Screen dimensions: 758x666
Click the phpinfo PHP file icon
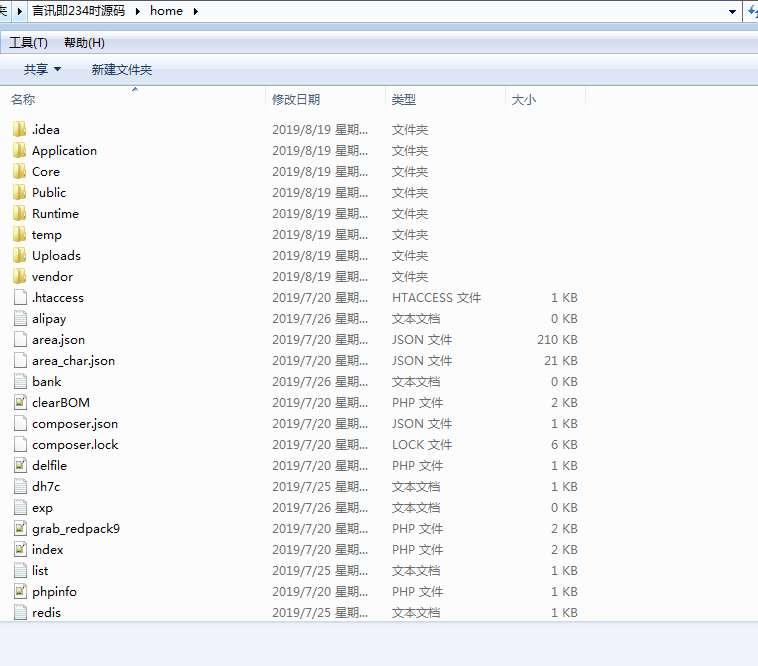20,592
